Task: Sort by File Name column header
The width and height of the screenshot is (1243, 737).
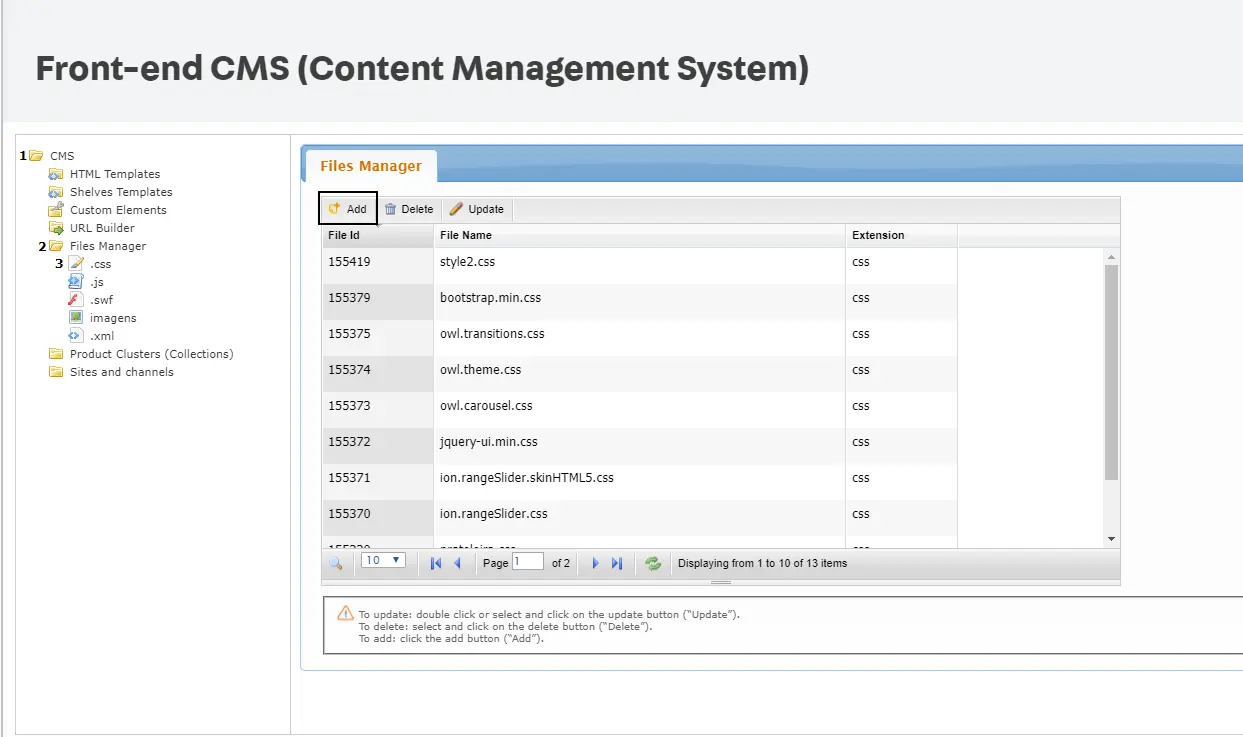Action: (x=640, y=236)
